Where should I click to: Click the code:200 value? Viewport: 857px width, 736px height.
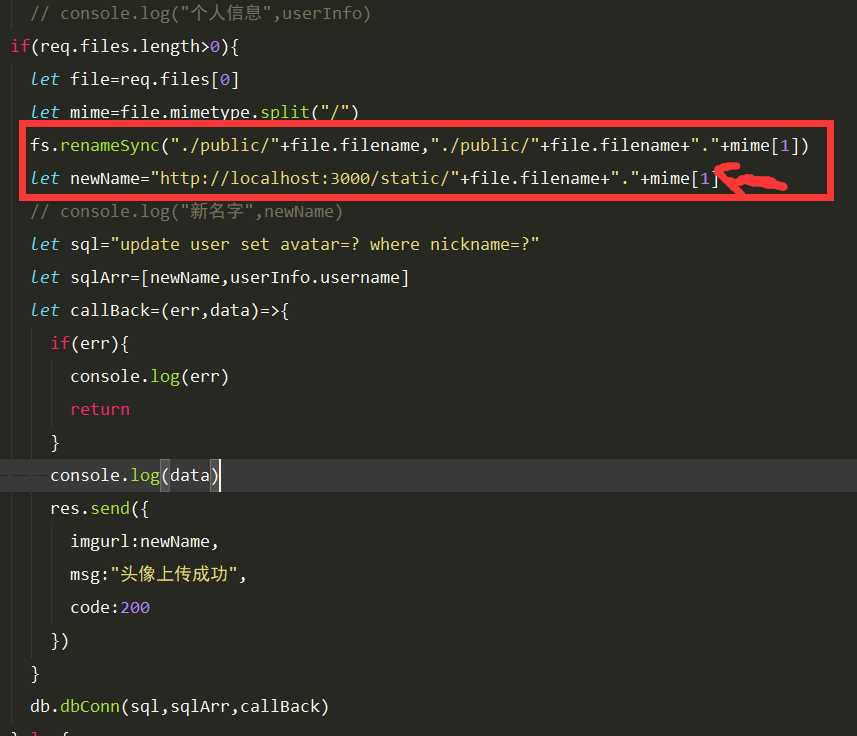(x=110, y=607)
